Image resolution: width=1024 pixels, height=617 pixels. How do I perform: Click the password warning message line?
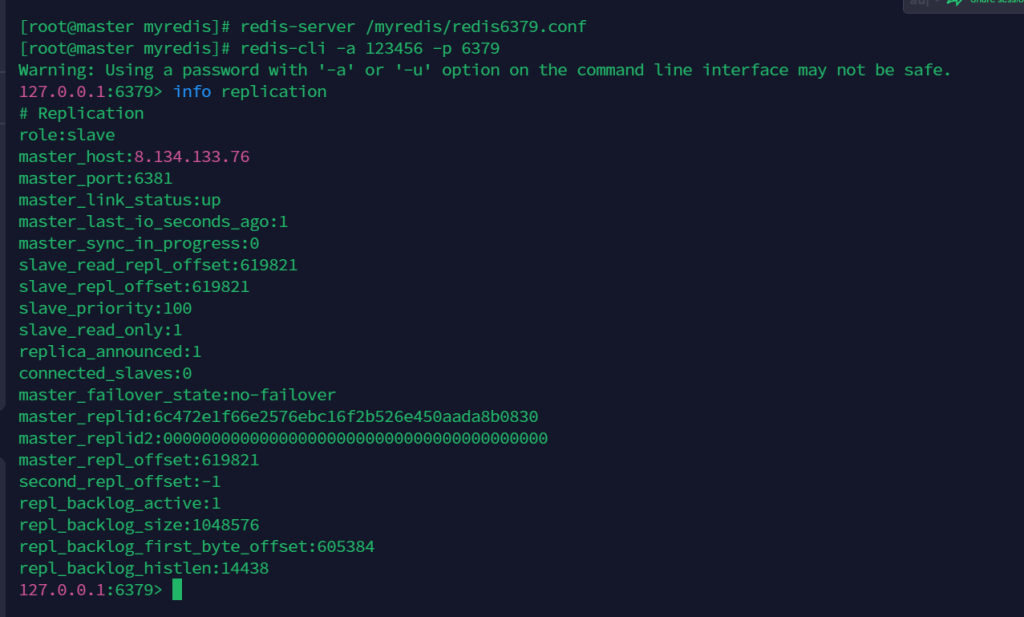coord(484,70)
